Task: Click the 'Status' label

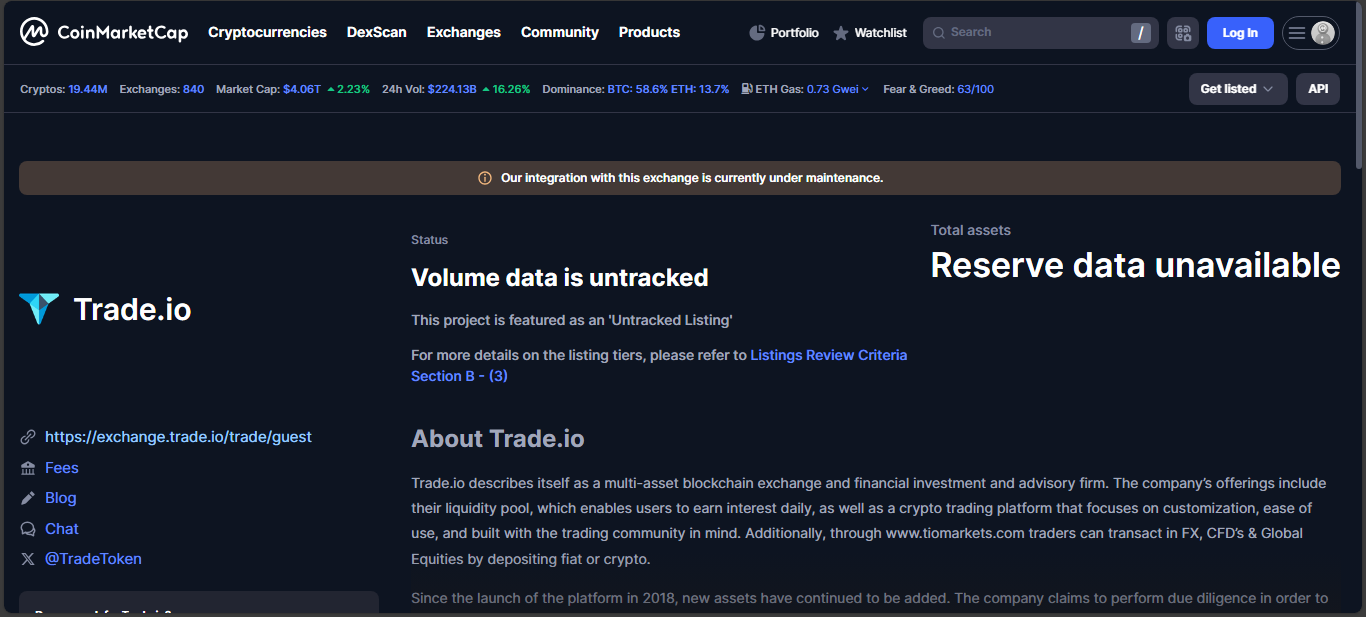Action: (430, 240)
